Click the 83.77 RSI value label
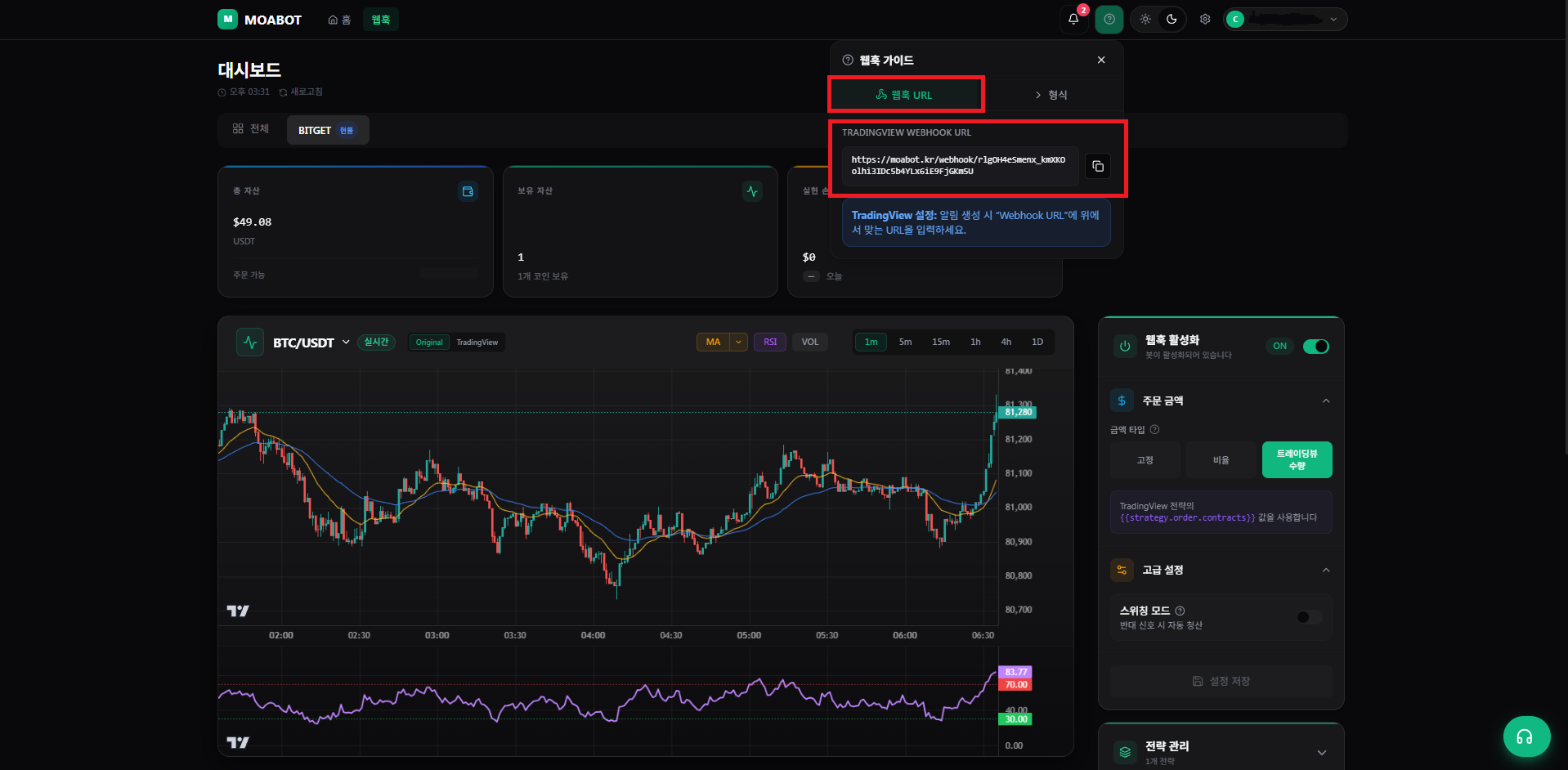Image resolution: width=1568 pixels, height=770 pixels. click(1015, 672)
